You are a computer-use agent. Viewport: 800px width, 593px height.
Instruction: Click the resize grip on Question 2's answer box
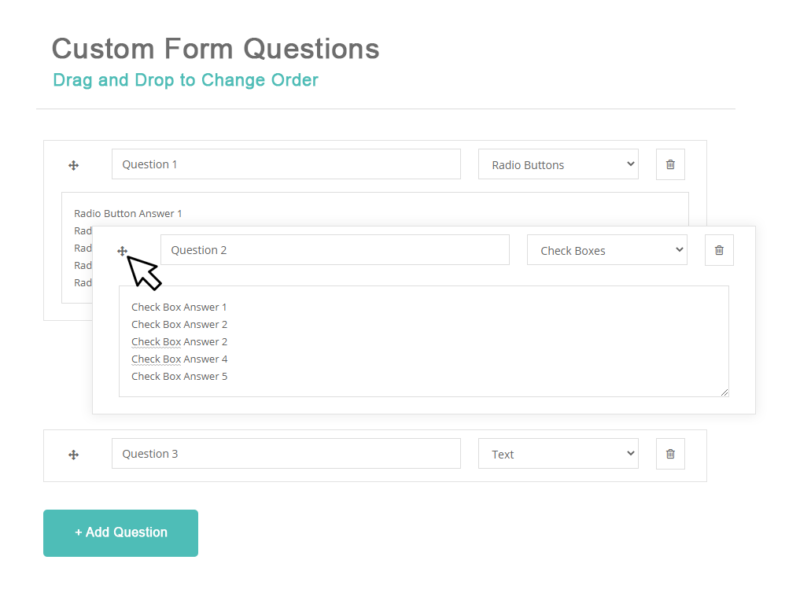click(725, 392)
